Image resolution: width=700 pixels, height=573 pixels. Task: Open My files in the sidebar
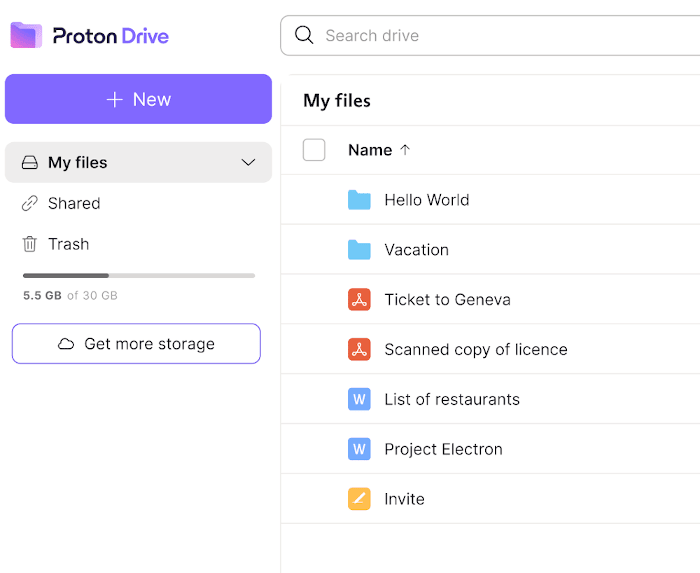[x=138, y=162]
